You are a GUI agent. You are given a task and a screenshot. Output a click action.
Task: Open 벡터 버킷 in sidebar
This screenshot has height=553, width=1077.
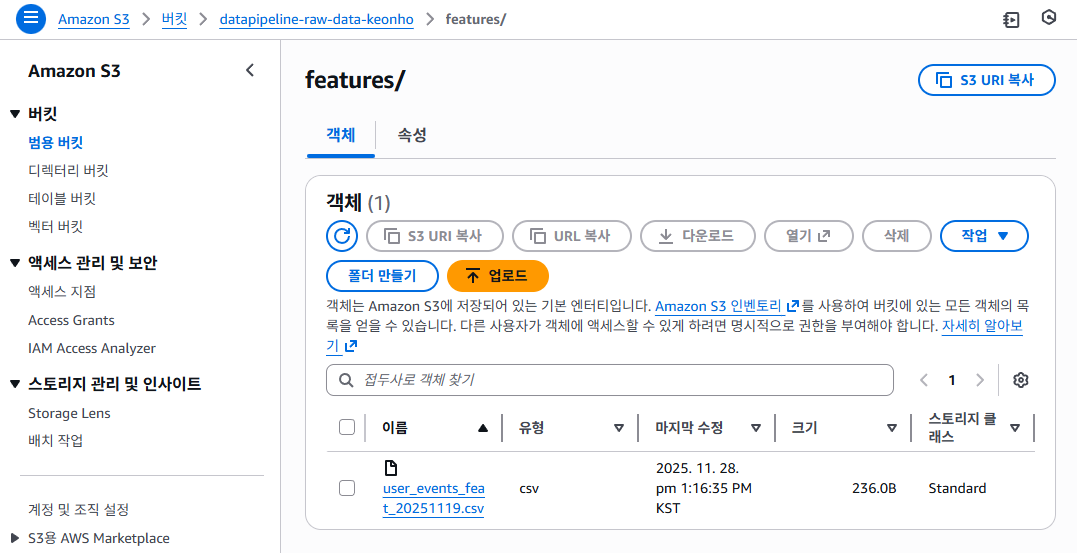56,226
